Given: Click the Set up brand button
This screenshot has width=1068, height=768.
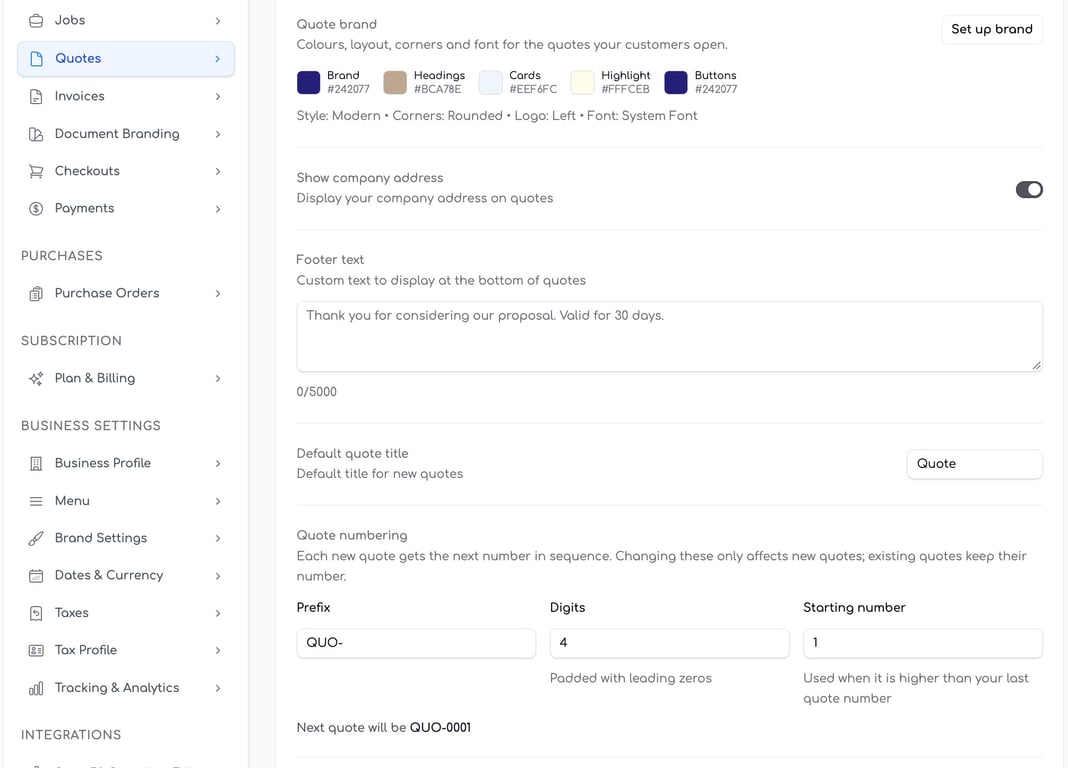Looking at the screenshot, I should pos(992,29).
